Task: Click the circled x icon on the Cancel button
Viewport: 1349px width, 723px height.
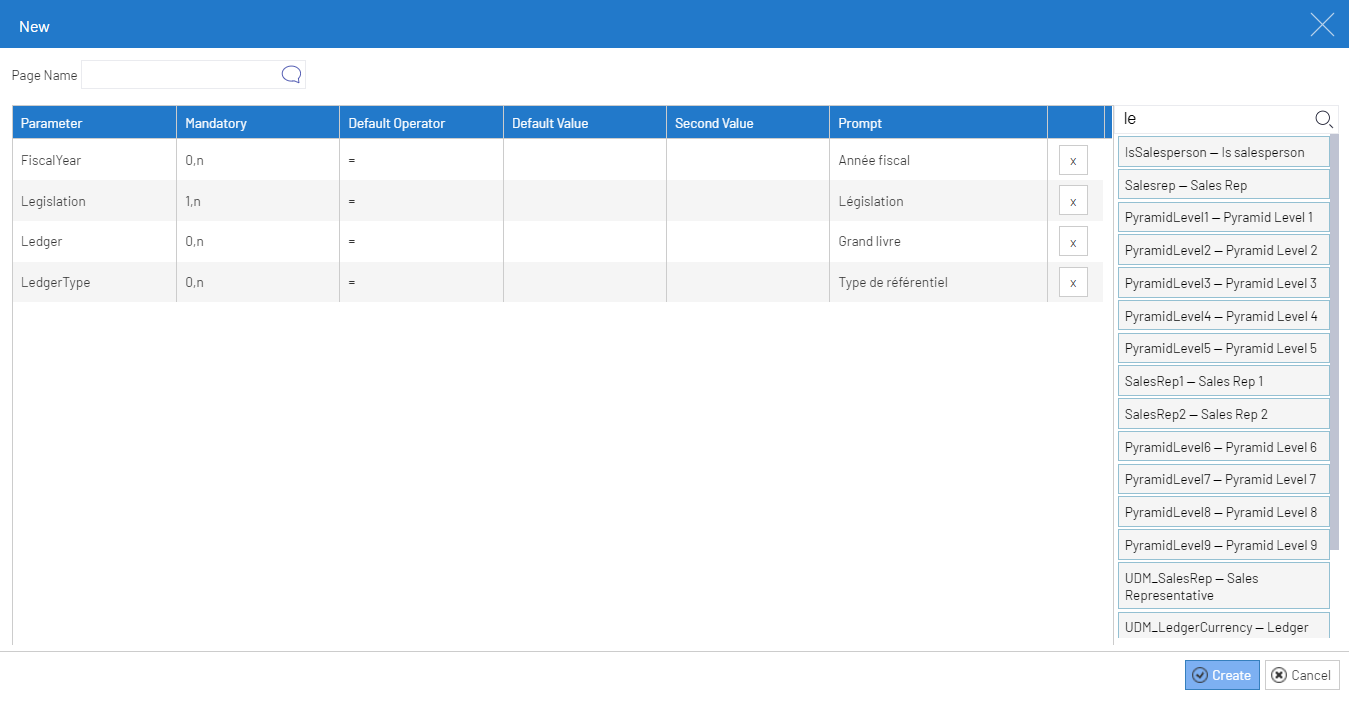Action: [1278, 675]
